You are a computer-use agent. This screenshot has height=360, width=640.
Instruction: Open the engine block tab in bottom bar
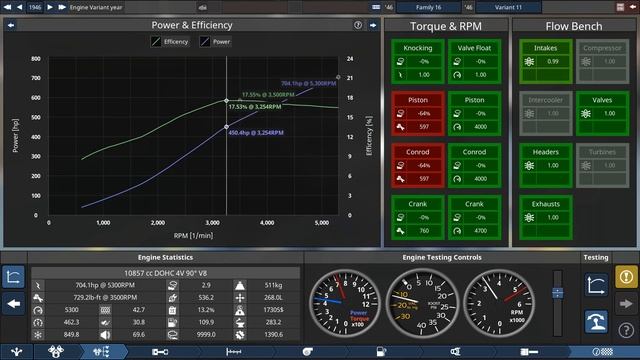tap(56, 352)
